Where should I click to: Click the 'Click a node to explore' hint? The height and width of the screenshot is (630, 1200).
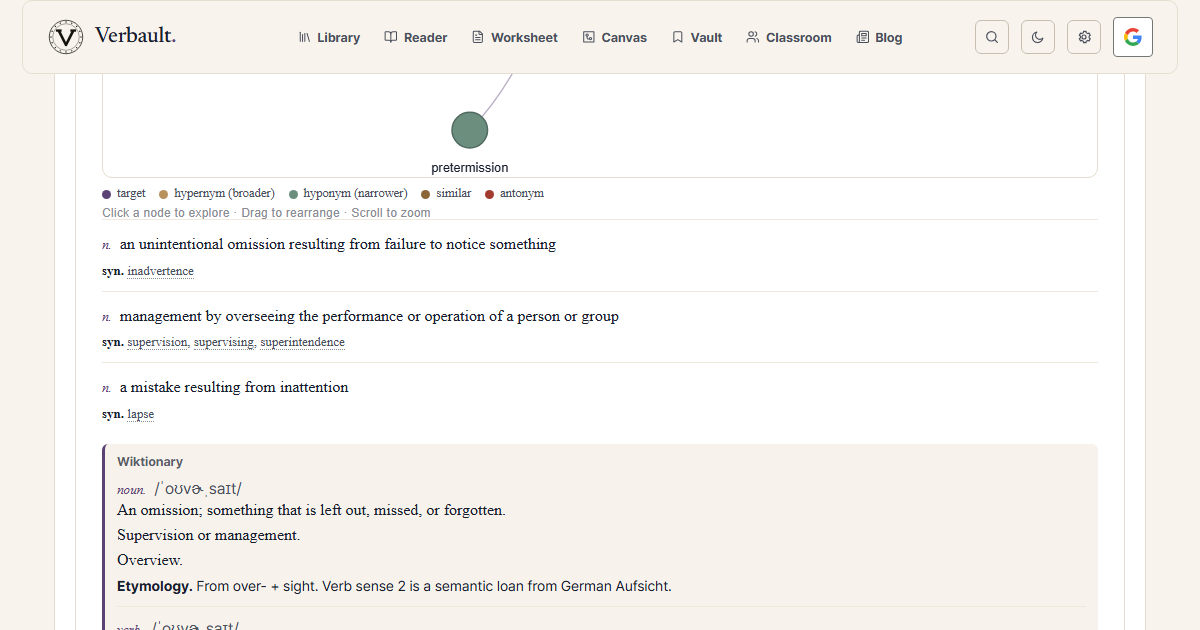click(x=166, y=213)
